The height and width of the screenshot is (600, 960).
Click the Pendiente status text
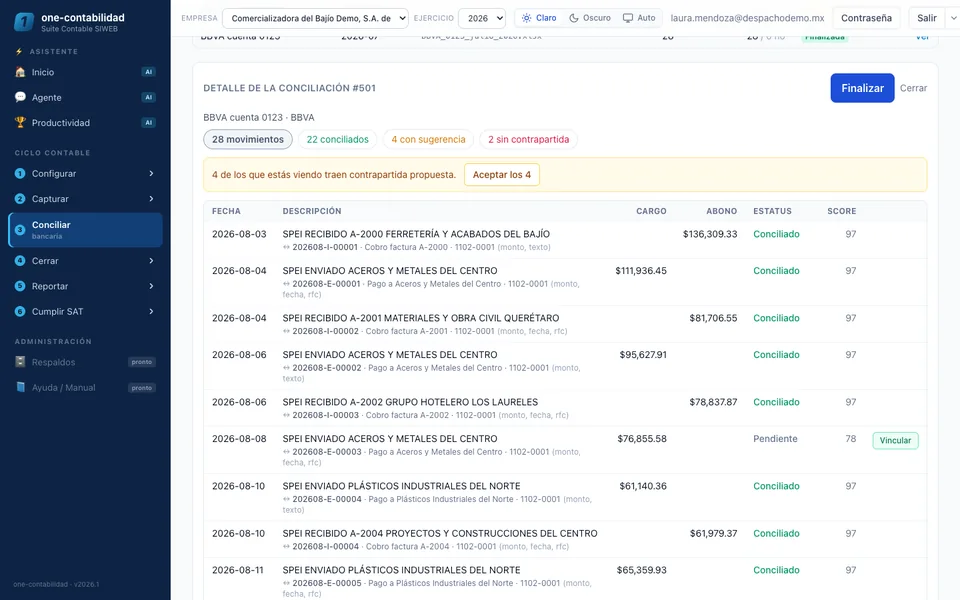(x=775, y=438)
